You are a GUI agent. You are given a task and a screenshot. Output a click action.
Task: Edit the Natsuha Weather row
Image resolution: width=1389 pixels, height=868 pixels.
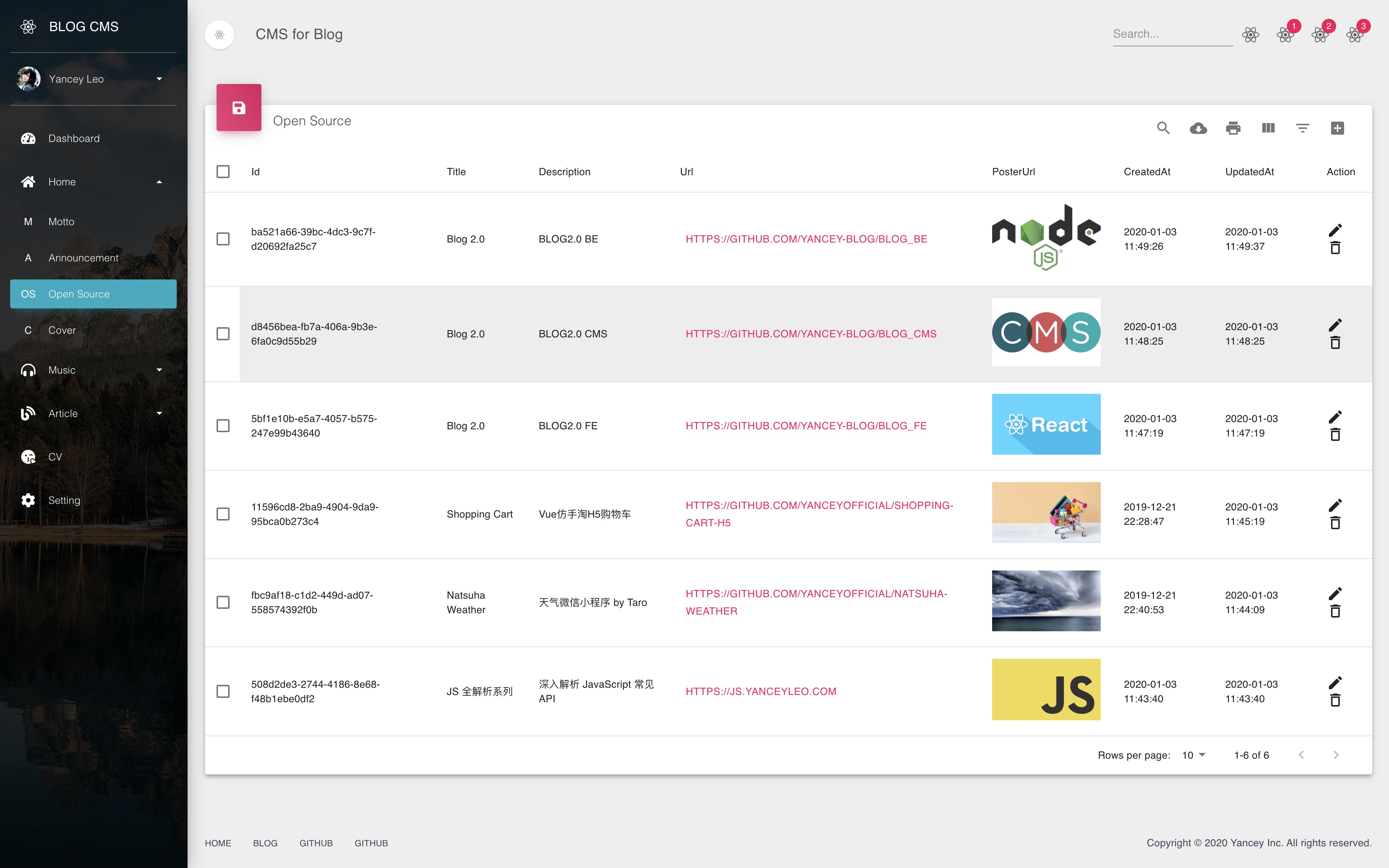click(1335, 594)
